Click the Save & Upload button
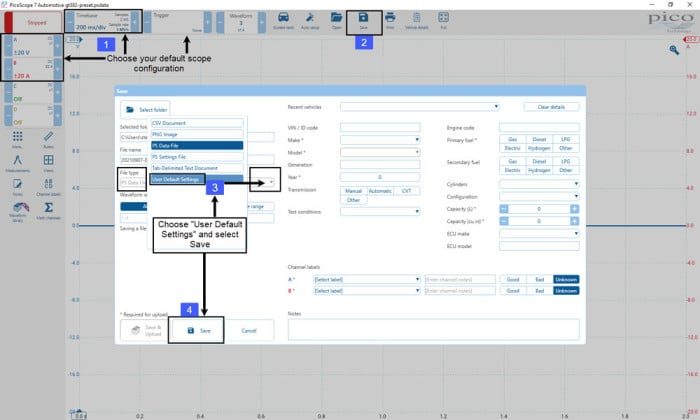The width and height of the screenshot is (700, 420). pyautogui.click(x=144, y=330)
